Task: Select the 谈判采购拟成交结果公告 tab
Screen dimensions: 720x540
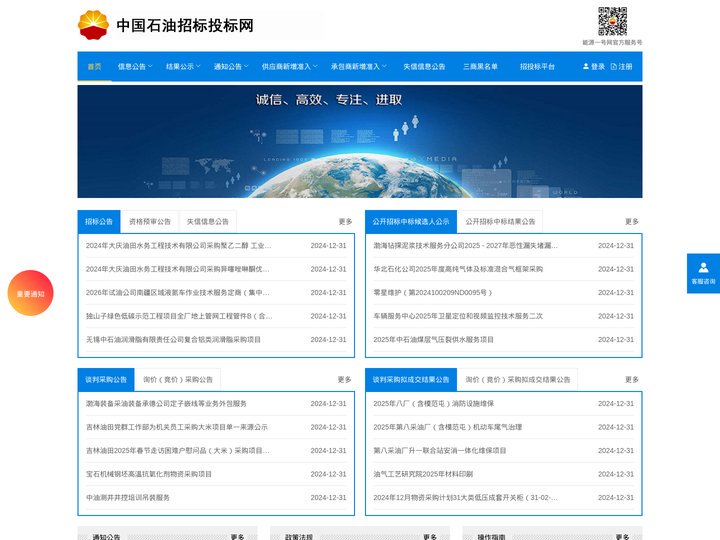Action: pyautogui.click(x=411, y=380)
